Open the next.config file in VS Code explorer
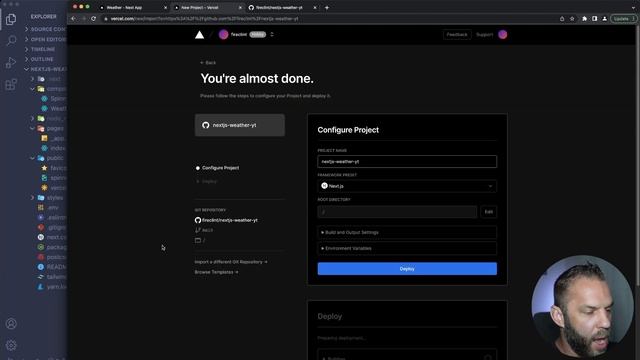This screenshot has width=640, height=360. click(51, 237)
